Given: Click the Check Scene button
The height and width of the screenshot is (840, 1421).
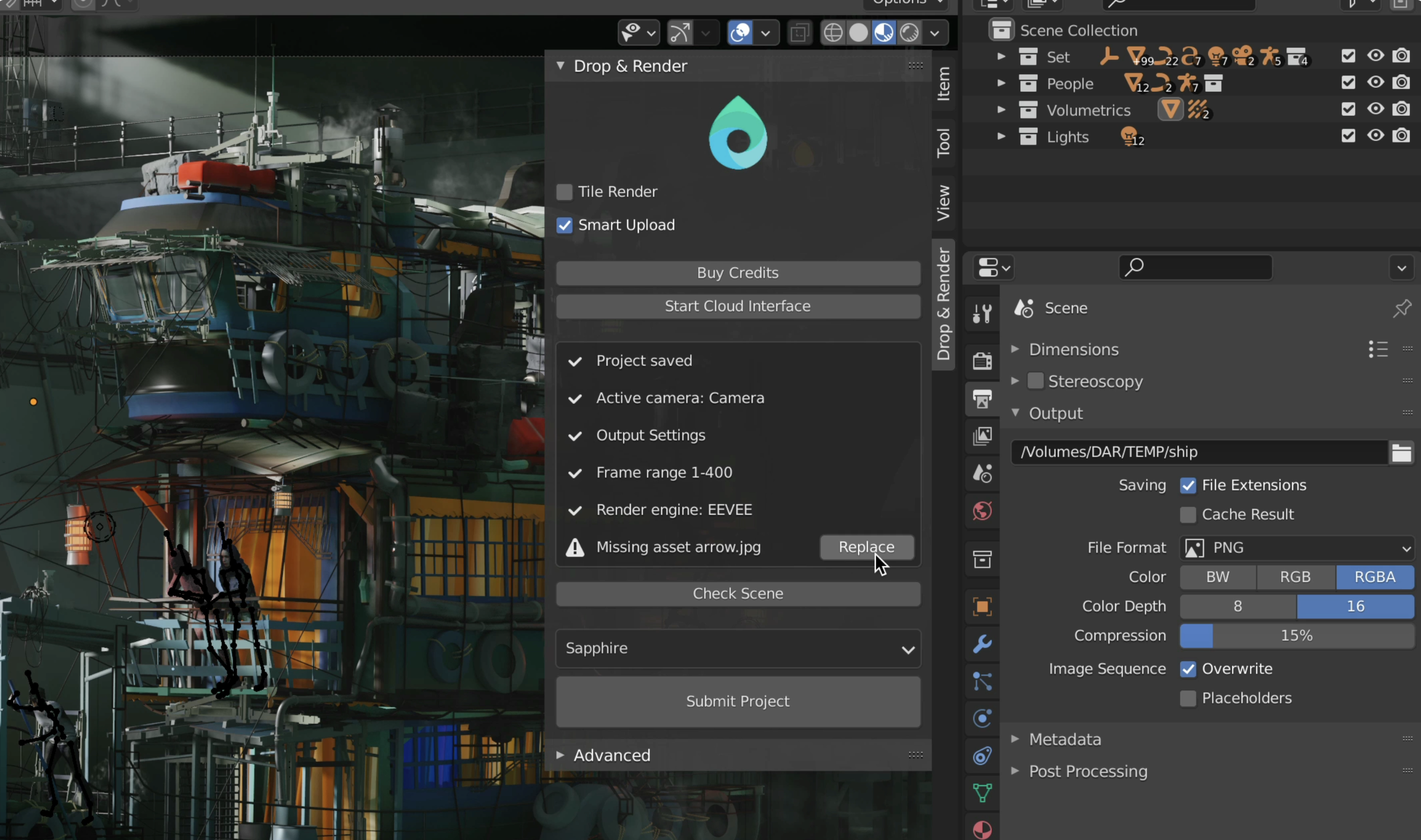Looking at the screenshot, I should point(738,594).
